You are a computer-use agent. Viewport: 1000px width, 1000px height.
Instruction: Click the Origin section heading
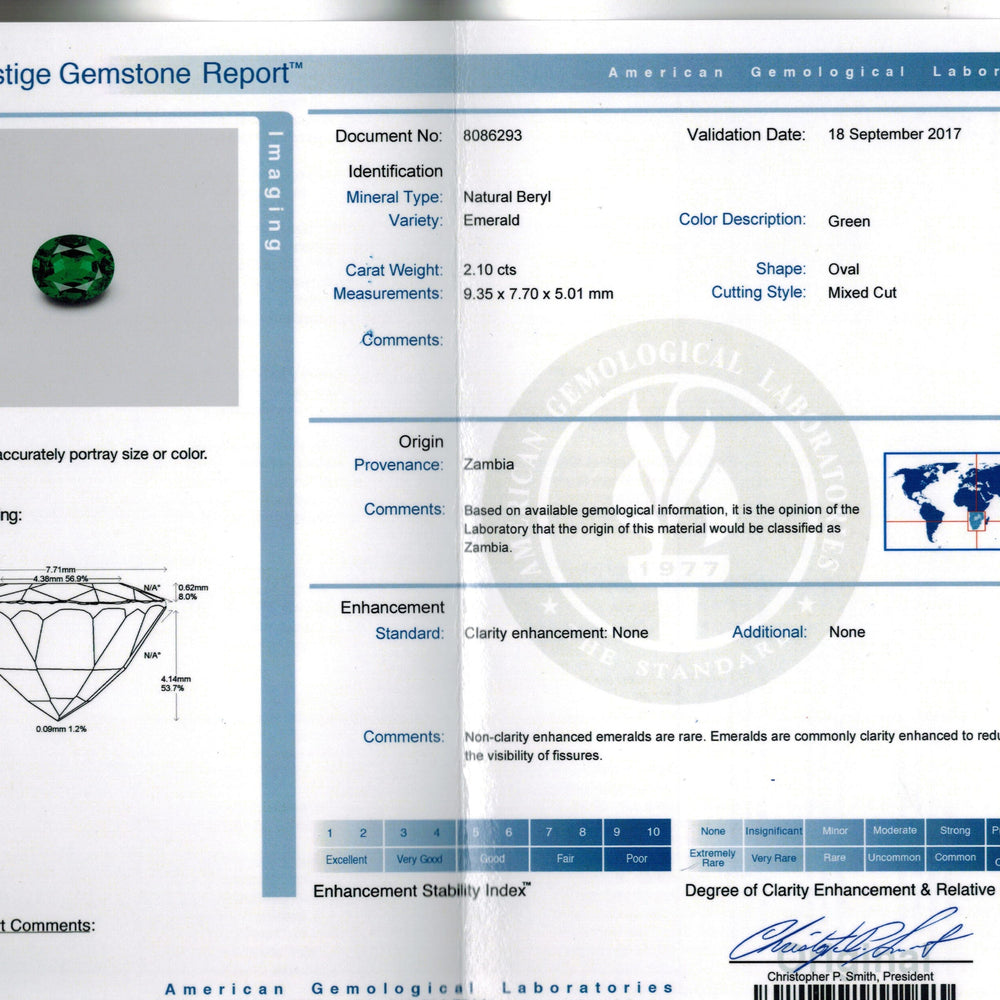[421, 442]
